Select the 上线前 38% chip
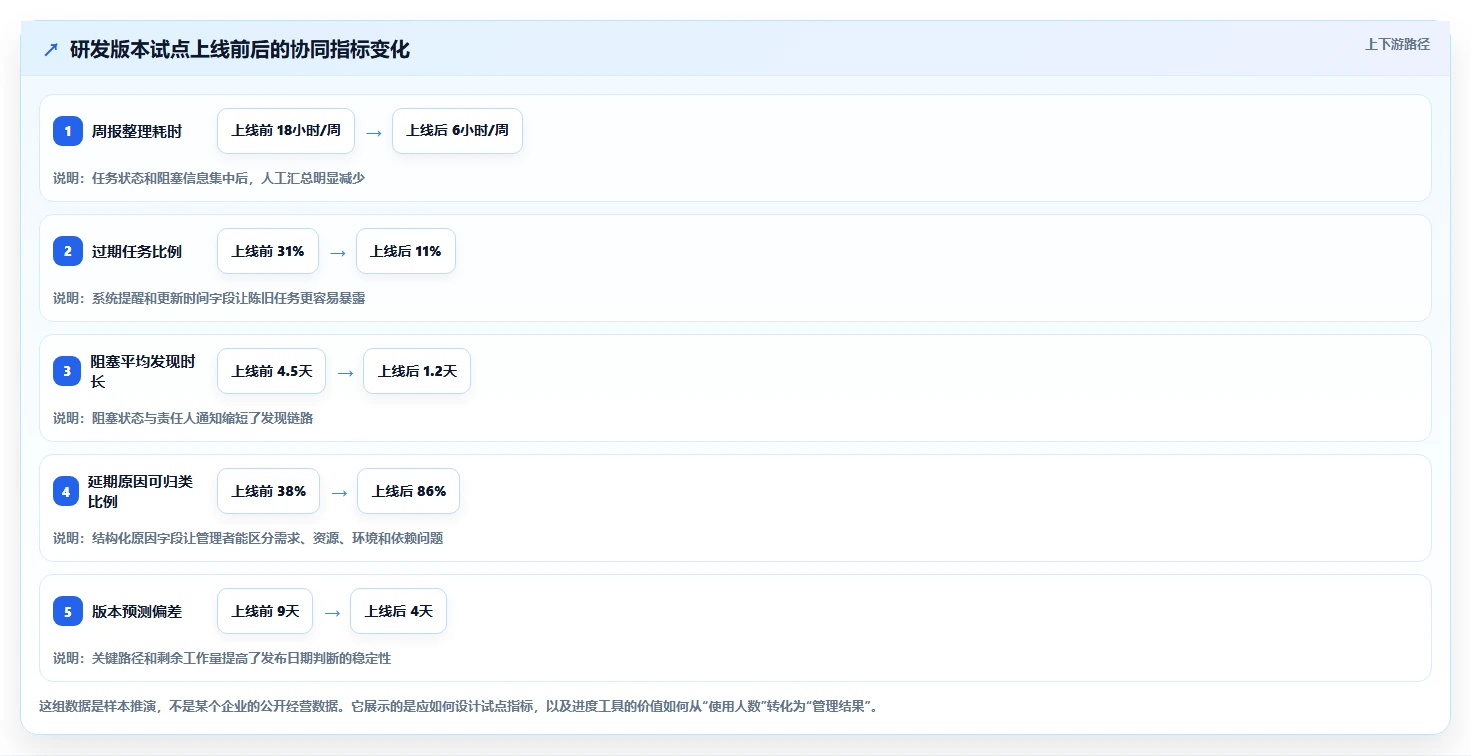Screen dimensions: 1471x756 (269, 491)
